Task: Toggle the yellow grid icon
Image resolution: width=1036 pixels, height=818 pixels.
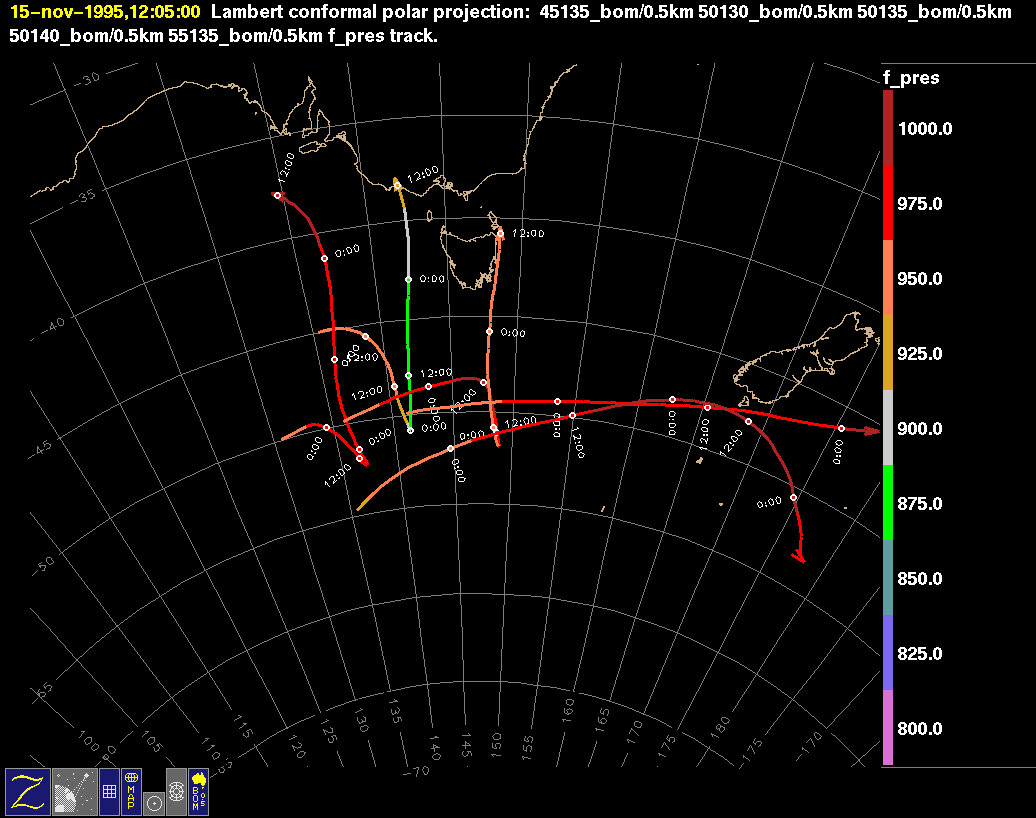Action: pyautogui.click(x=109, y=791)
